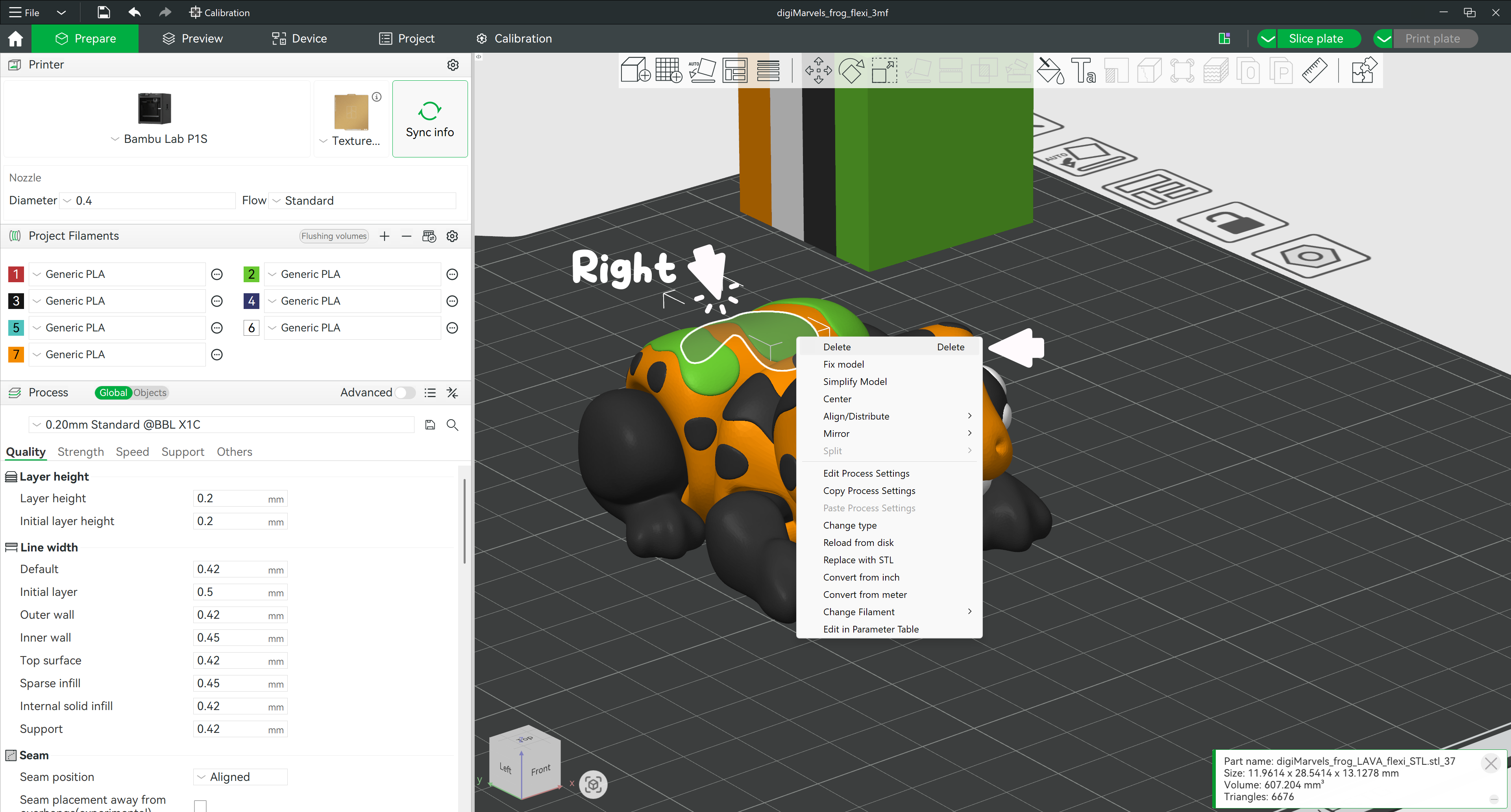Open the 0.20mm Standard @BBL X1C preset dropdown
This screenshot has width=1511, height=812.
(222, 425)
